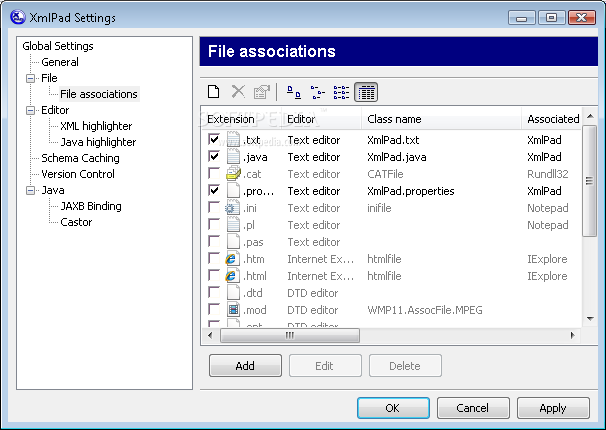Select Global Settings root node
This screenshot has height=430, width=606.
tap(58, 46)
